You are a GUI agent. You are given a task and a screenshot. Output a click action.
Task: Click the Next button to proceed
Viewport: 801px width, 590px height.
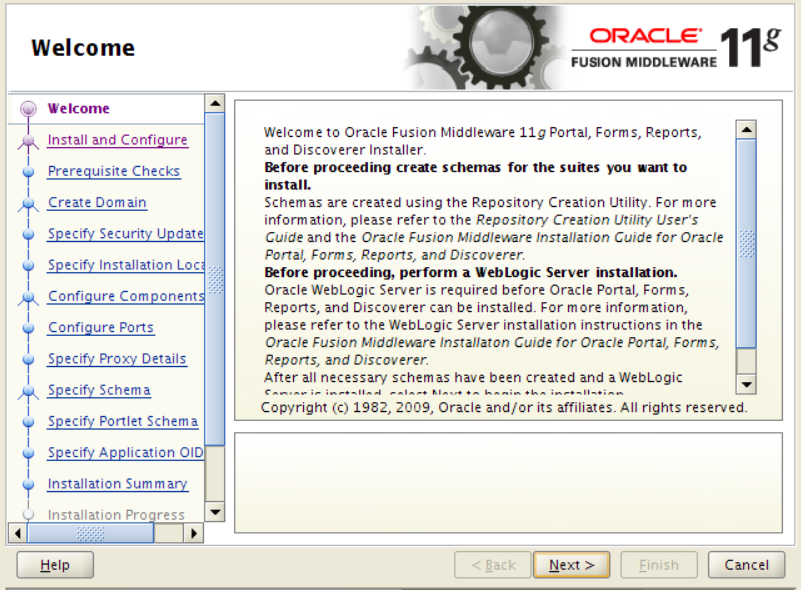[570, 564]
